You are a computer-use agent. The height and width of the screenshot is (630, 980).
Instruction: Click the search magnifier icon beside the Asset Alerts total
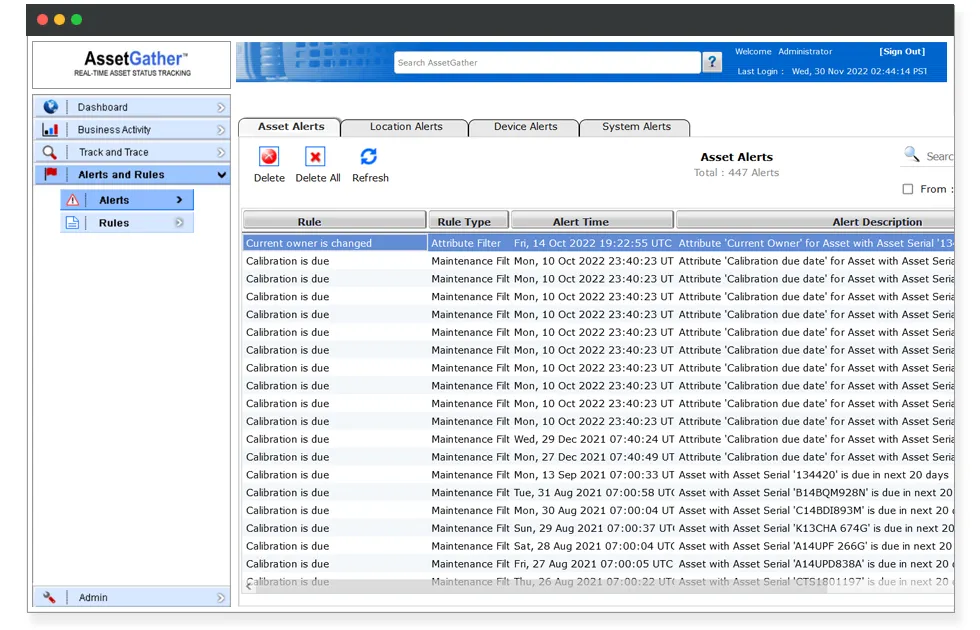(x=912, y=154)
